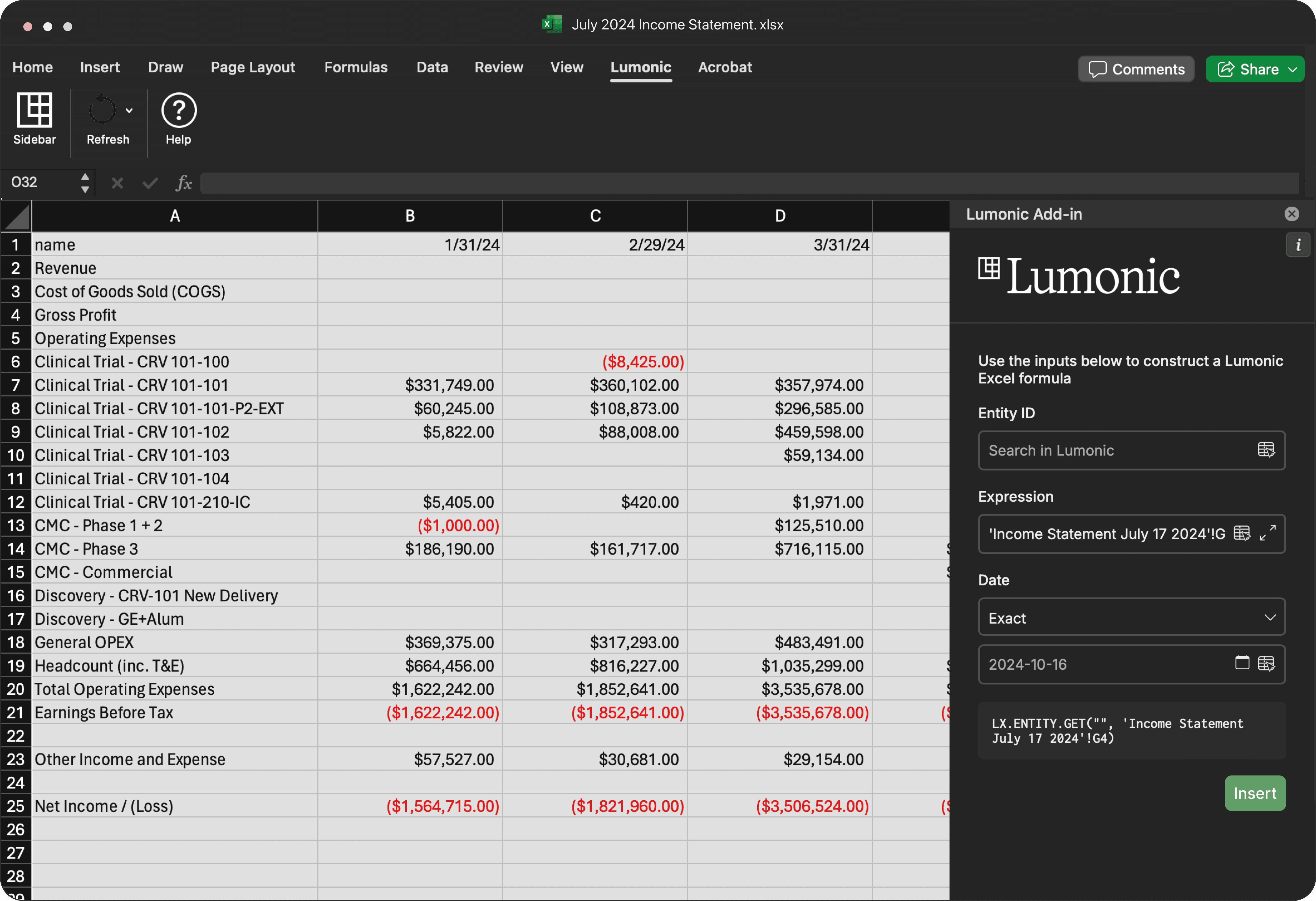
Task: Open the Lumonic Sidebar icon
Action: click(x=34, y=111)
